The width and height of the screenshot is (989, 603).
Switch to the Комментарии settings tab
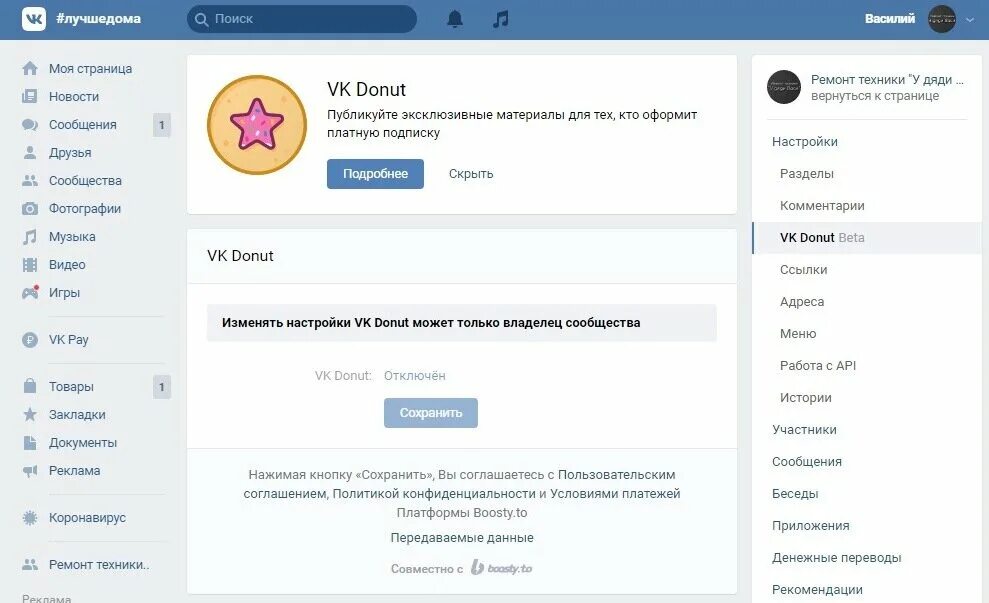click(822, 206)
